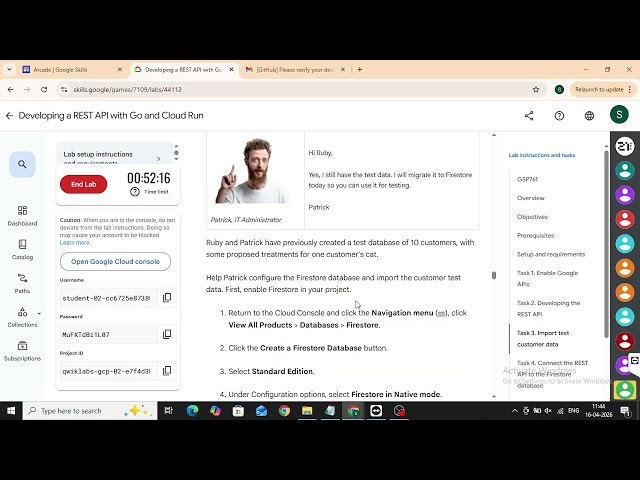Click the ENG language indicator
The height and width of the screenshot is (480, 640).
(x=573, y=411)
